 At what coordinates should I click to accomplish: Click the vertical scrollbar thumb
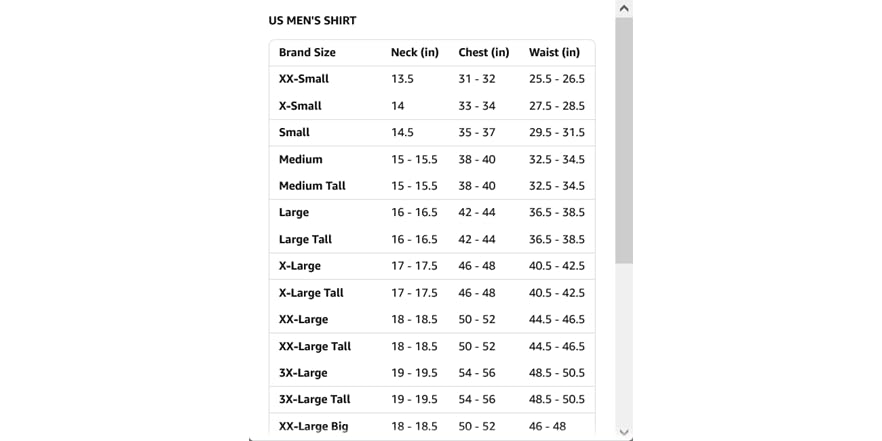pos(624,140)
